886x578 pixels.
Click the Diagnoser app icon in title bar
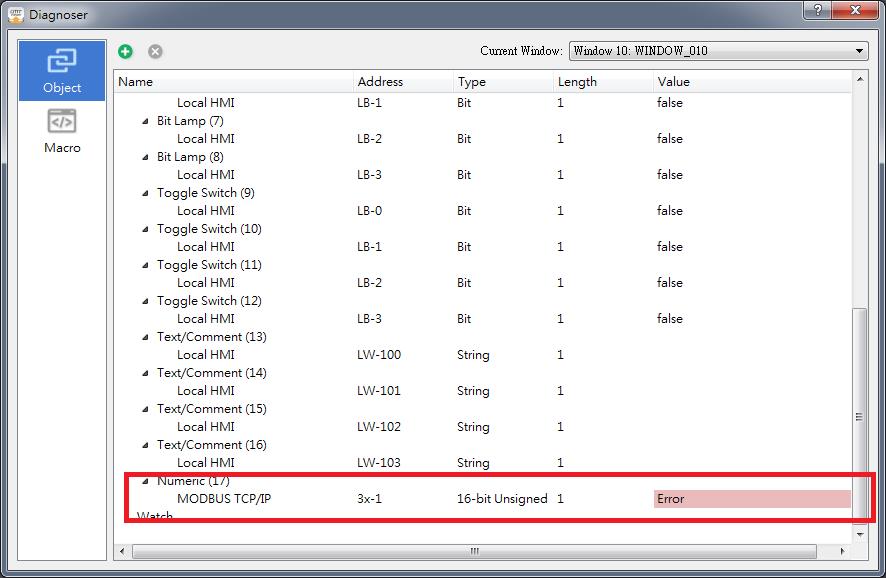click(15, 15)
